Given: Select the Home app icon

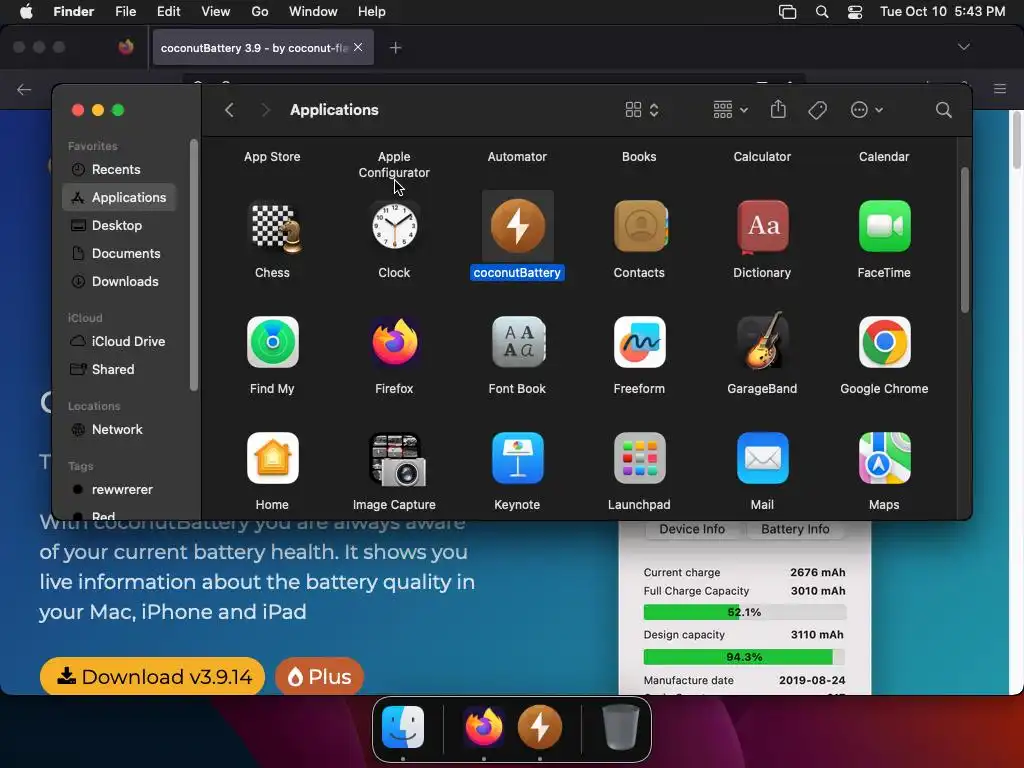Looking at the screenshot, I should point(272,458).
